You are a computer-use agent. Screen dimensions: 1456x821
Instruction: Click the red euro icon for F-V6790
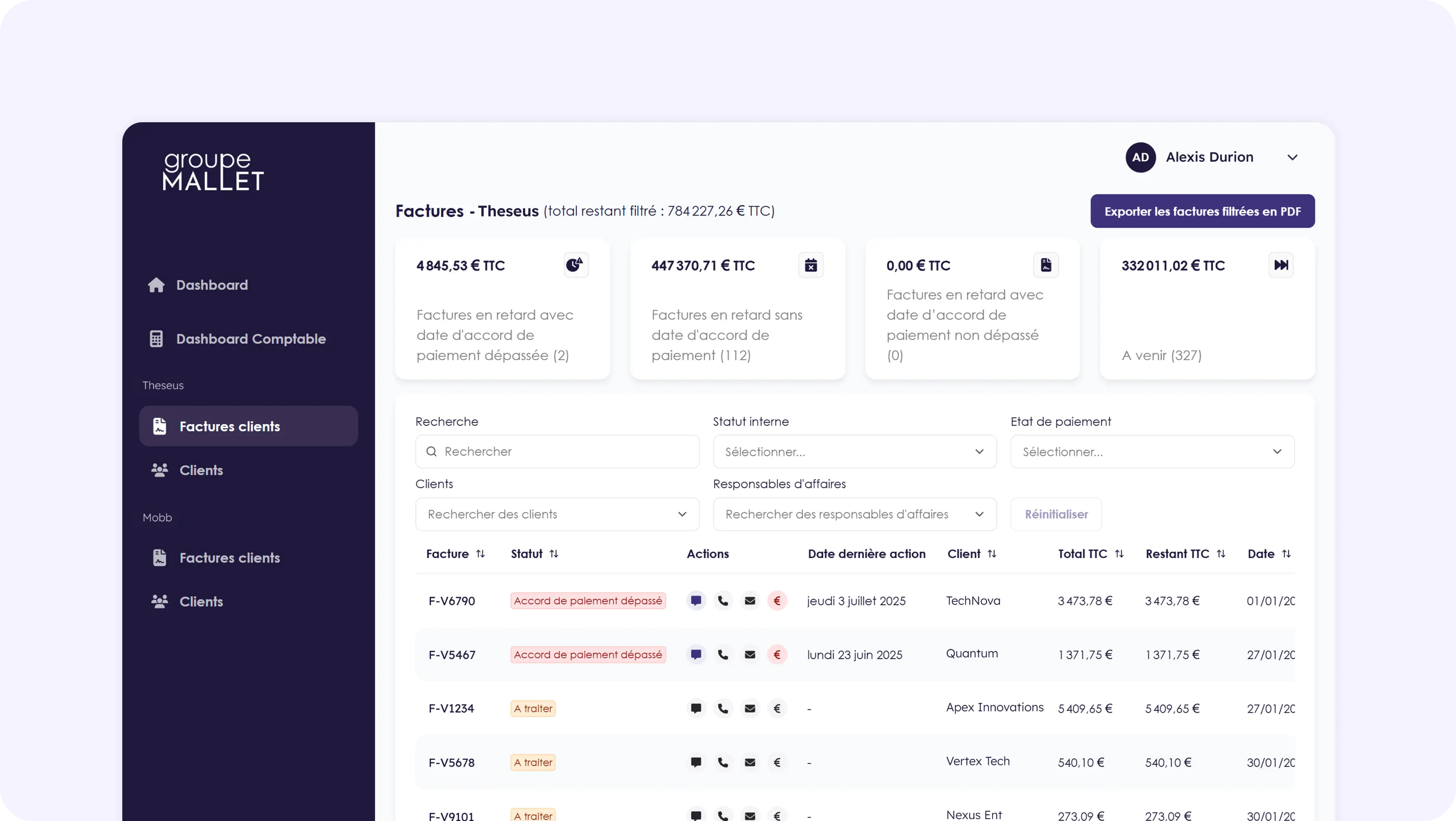[x=777, y=600]
